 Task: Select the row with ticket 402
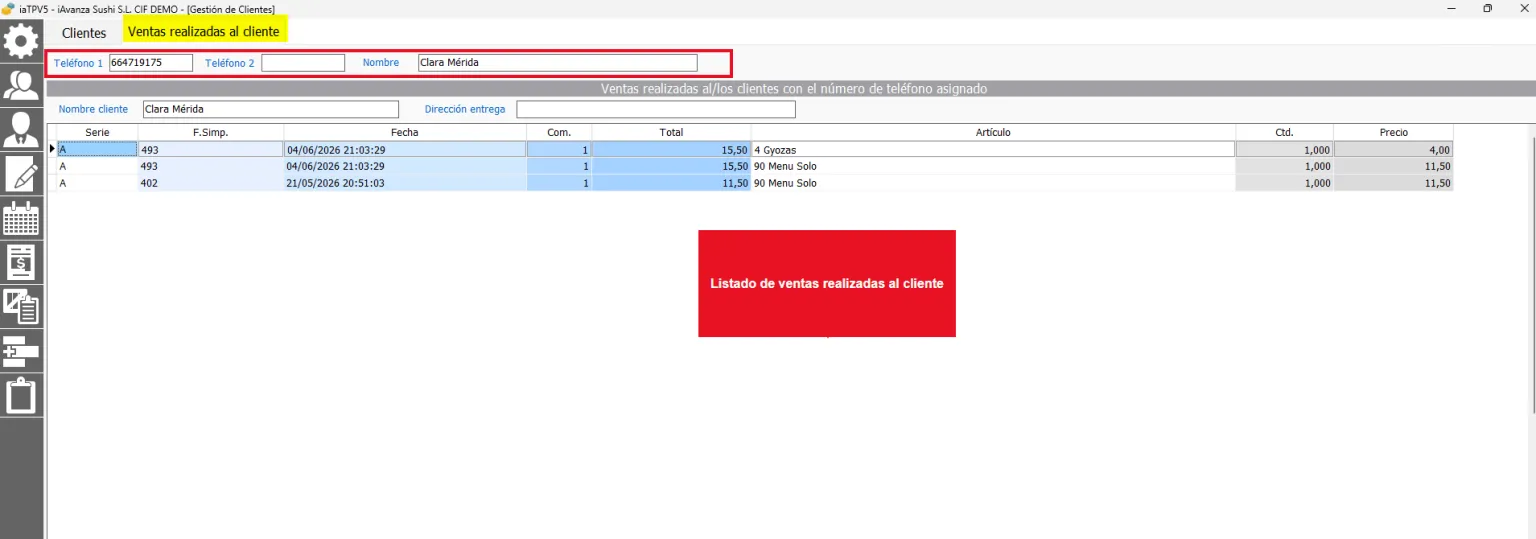point(750,183)
